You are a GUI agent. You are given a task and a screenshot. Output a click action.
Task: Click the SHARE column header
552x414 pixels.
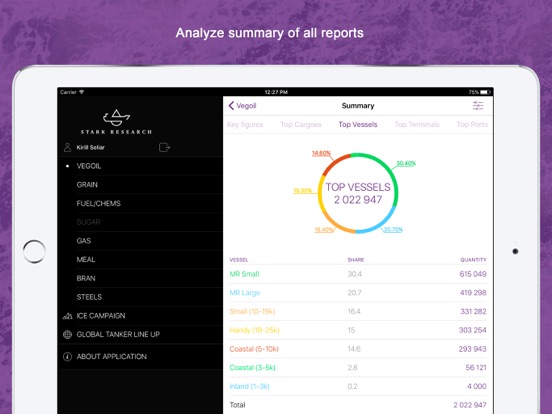point(356,260)
